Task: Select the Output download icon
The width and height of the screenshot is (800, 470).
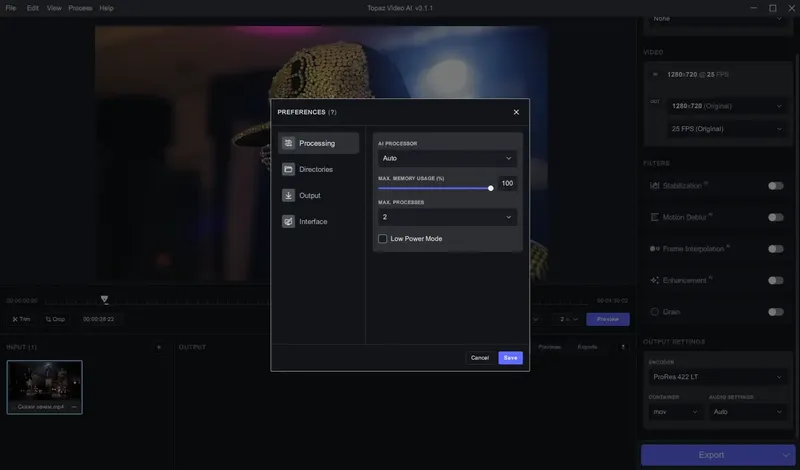Action: (288, 195)
